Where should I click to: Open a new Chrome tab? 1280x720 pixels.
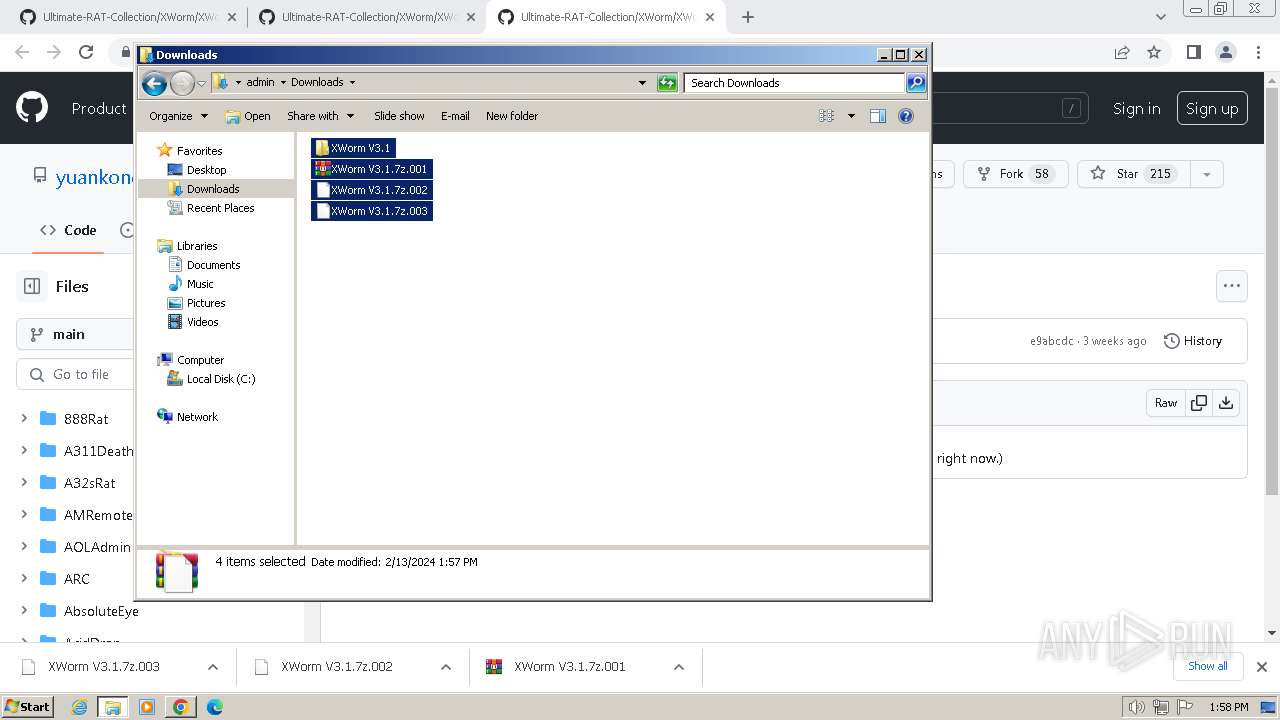(747, 17)
